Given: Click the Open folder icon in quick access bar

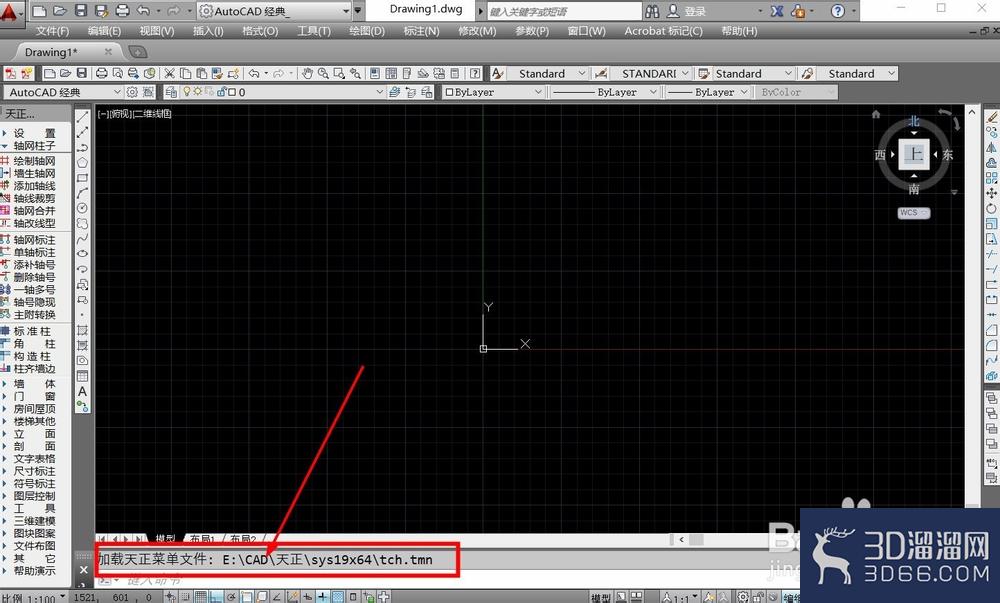Looking at the screenshot, I should pyautogui.click(x=59, y=11).
